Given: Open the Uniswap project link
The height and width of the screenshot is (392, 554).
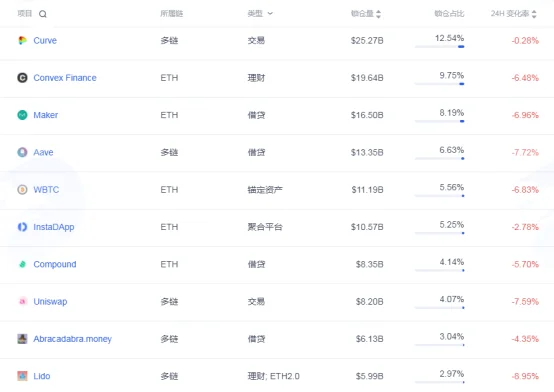Looking at the screenshot, I should click(x=50, y=302).
